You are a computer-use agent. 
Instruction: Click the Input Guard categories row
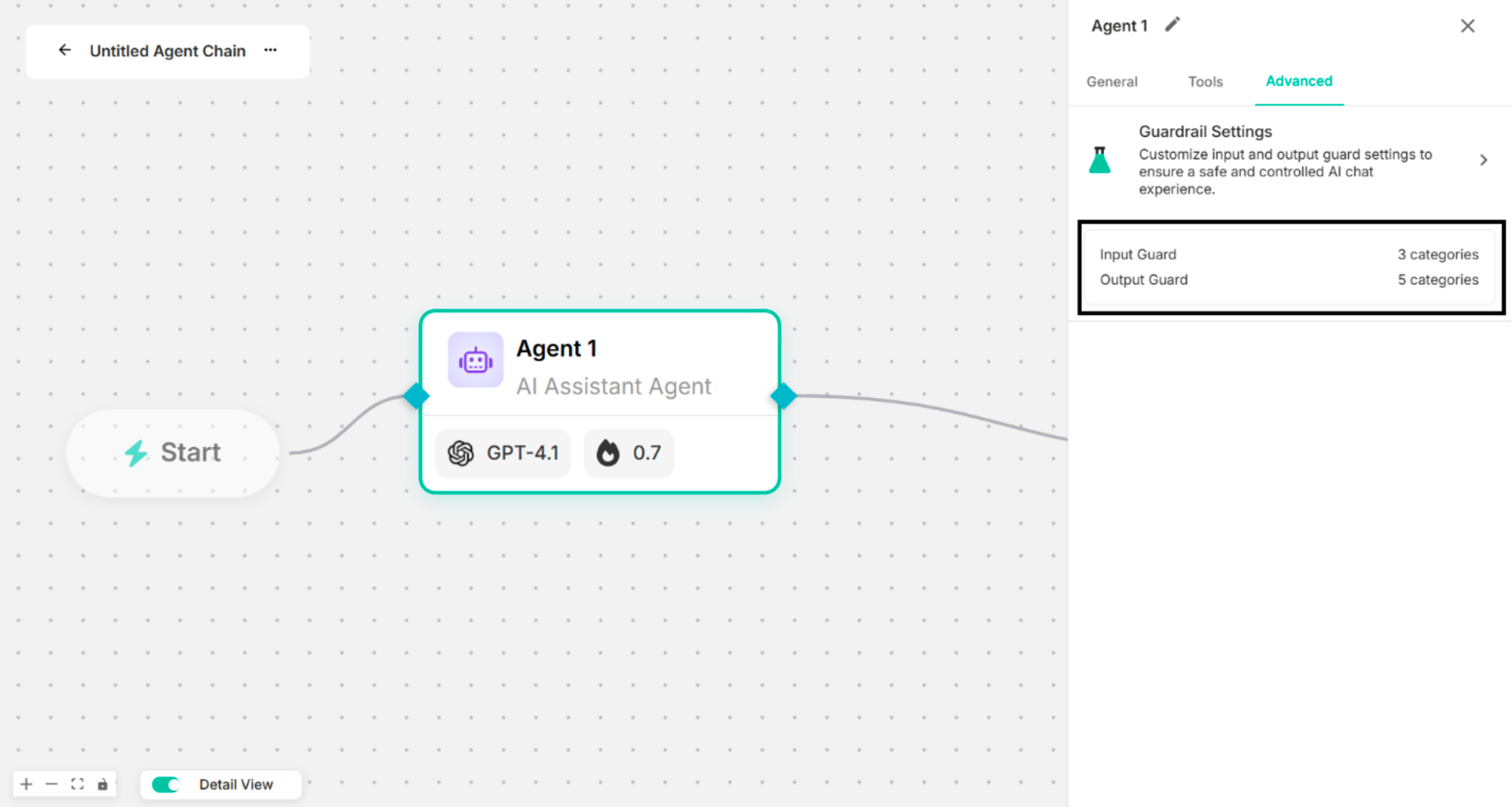[x=1288, y=254]
